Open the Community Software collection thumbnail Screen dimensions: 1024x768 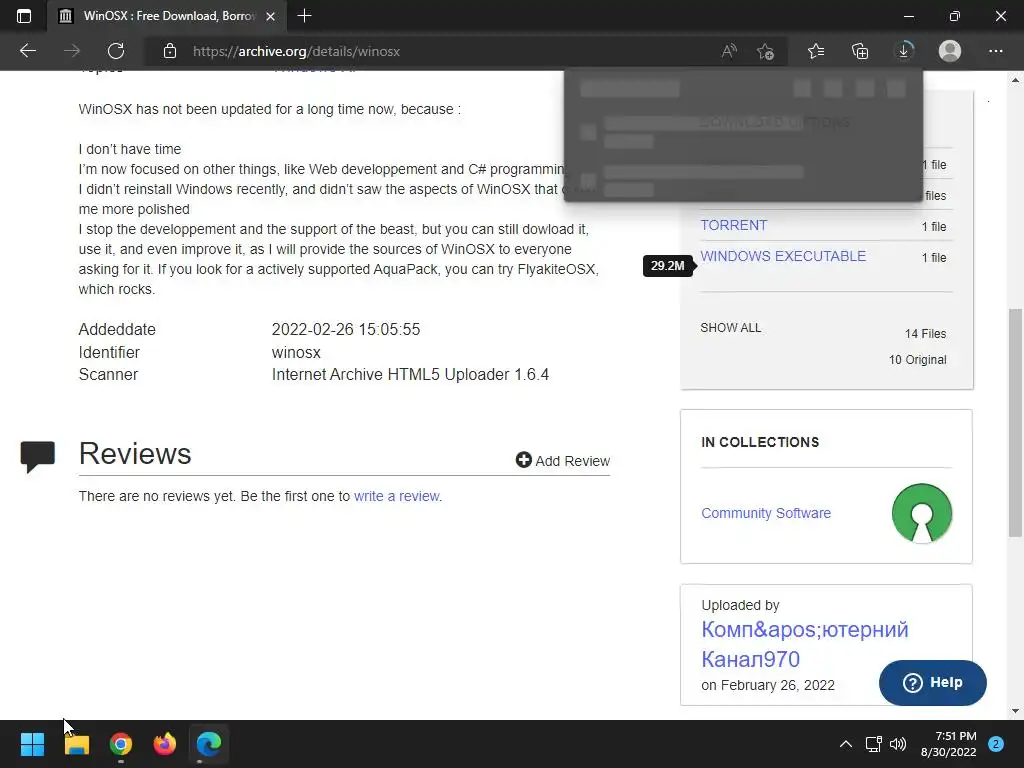921,513
